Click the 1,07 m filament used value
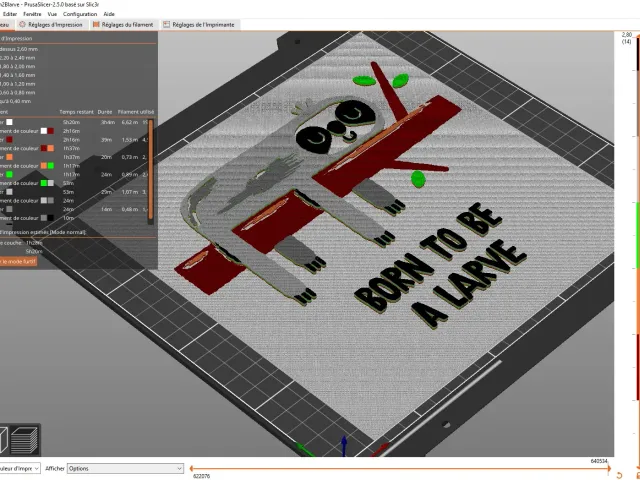This screenshot has width=640, height=480. pos(130,192)
